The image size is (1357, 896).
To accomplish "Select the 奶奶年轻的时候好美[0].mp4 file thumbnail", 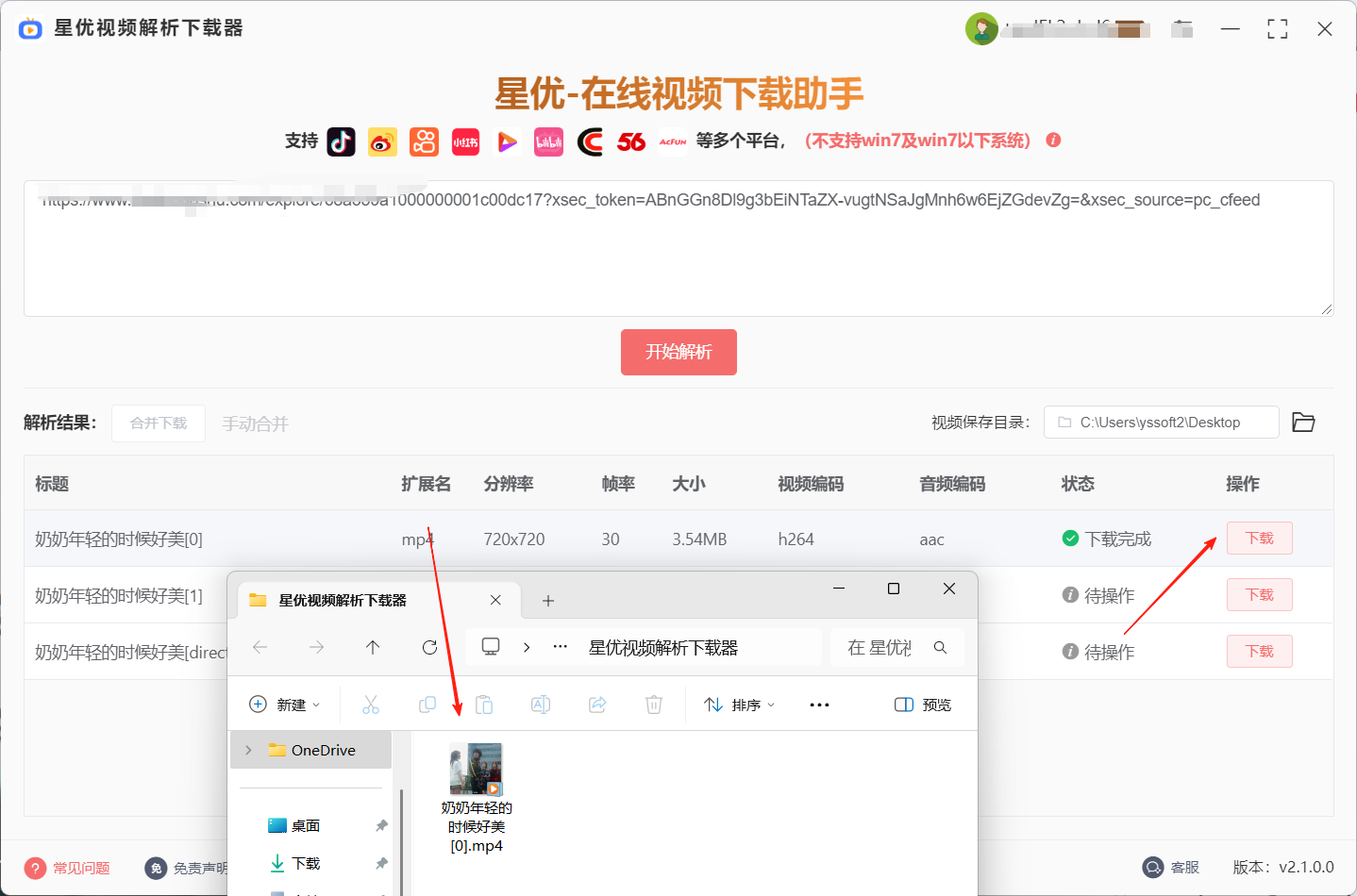I will tap(477, 769).
